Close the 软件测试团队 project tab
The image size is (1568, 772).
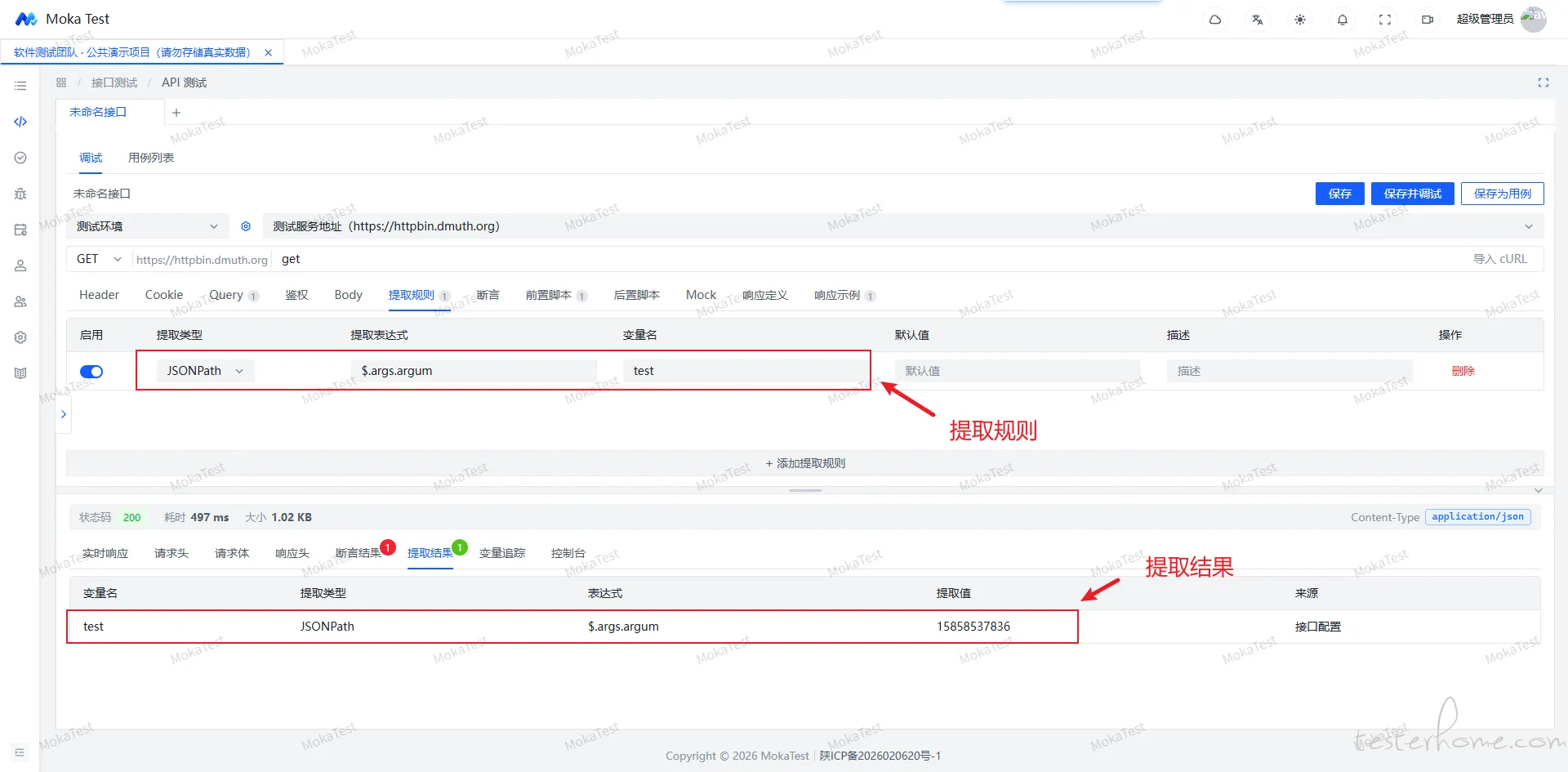click(x=268, y=52)
